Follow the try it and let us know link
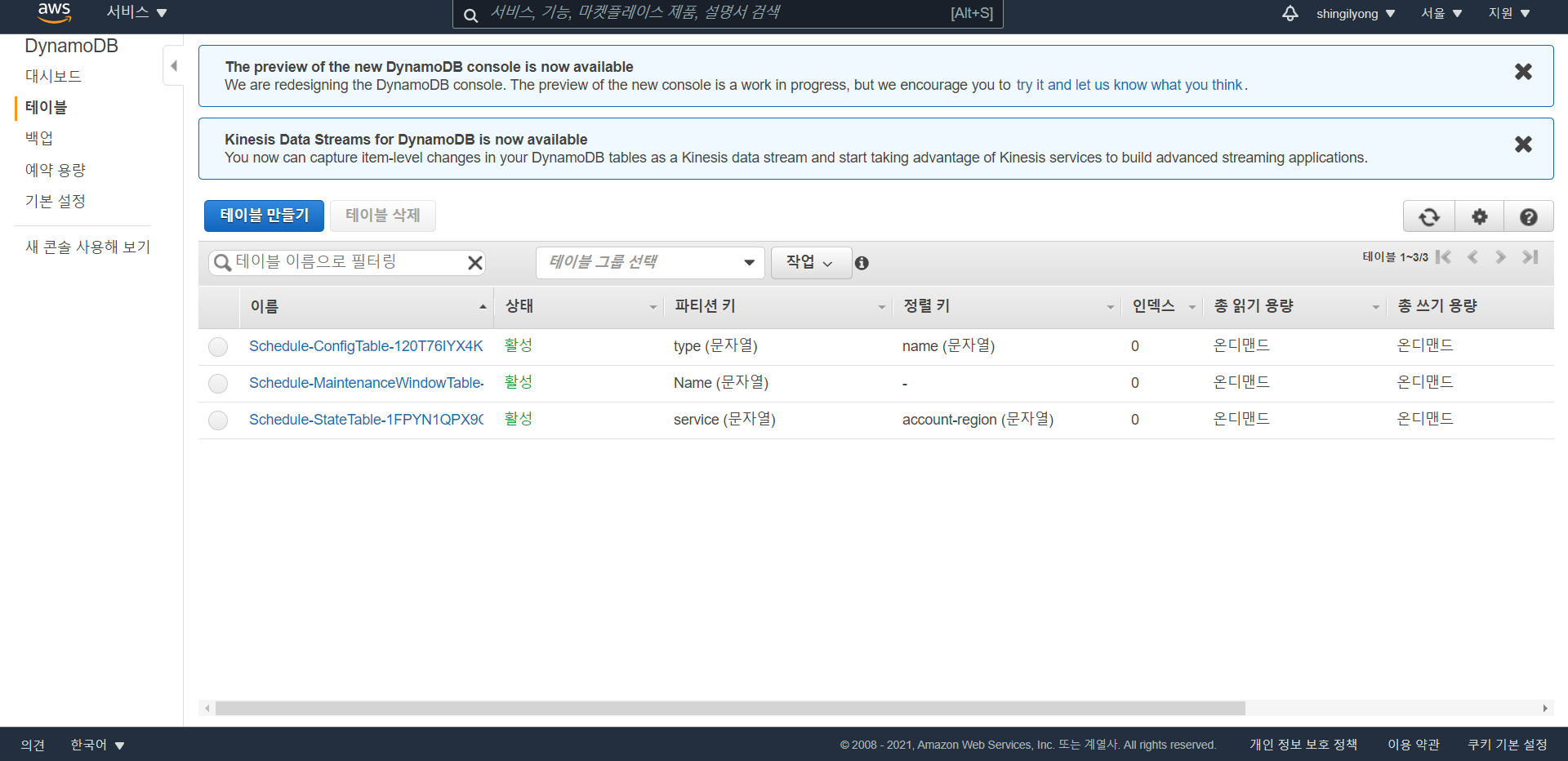The width and height of the screenshot is (1568, 761). 1129,85
